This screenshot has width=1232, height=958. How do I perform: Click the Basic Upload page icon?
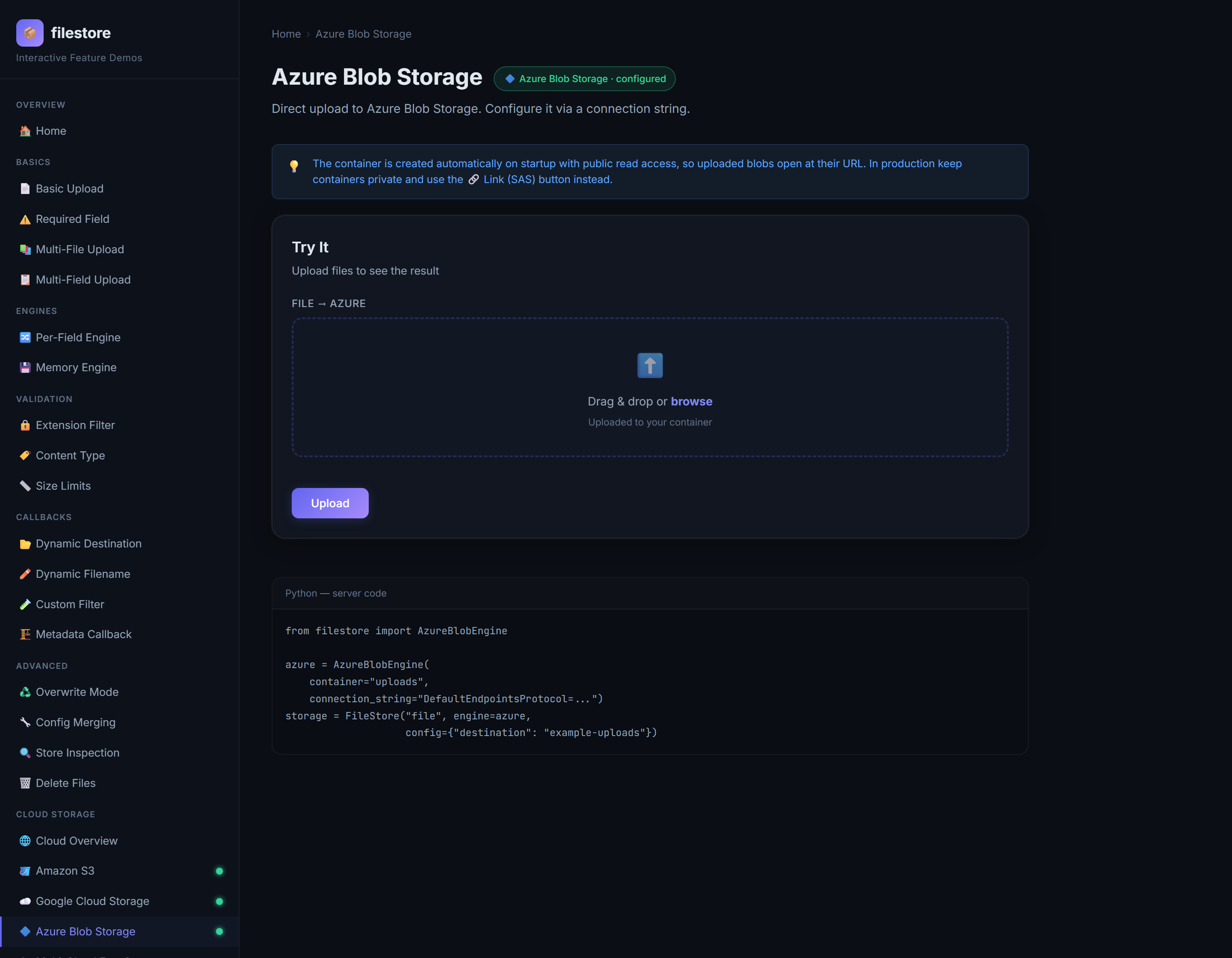25,188
